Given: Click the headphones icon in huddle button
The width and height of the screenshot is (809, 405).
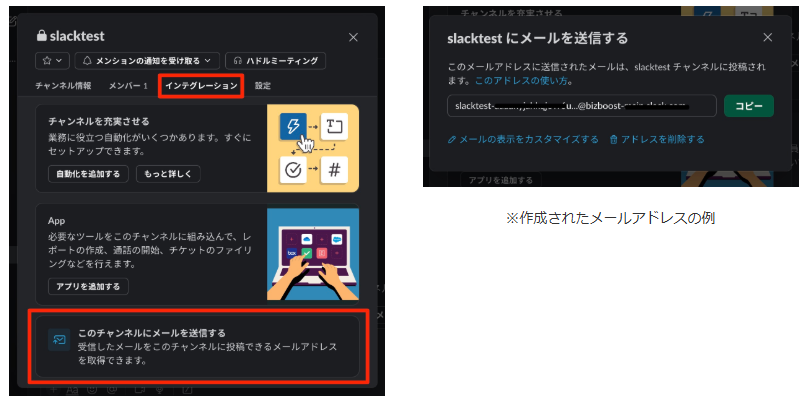Looking at the screenshot, I should coord(237,61).
